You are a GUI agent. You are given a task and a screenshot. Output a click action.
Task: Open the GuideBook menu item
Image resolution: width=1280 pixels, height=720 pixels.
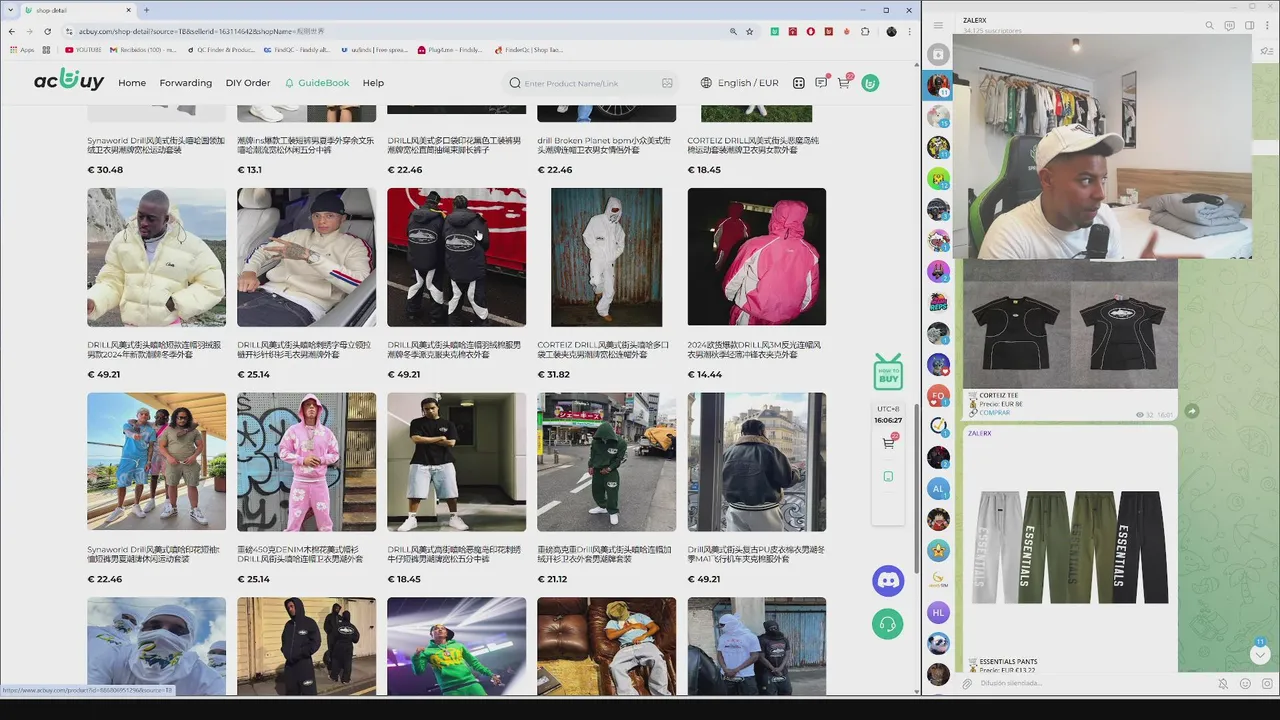(x=317, y=83)
